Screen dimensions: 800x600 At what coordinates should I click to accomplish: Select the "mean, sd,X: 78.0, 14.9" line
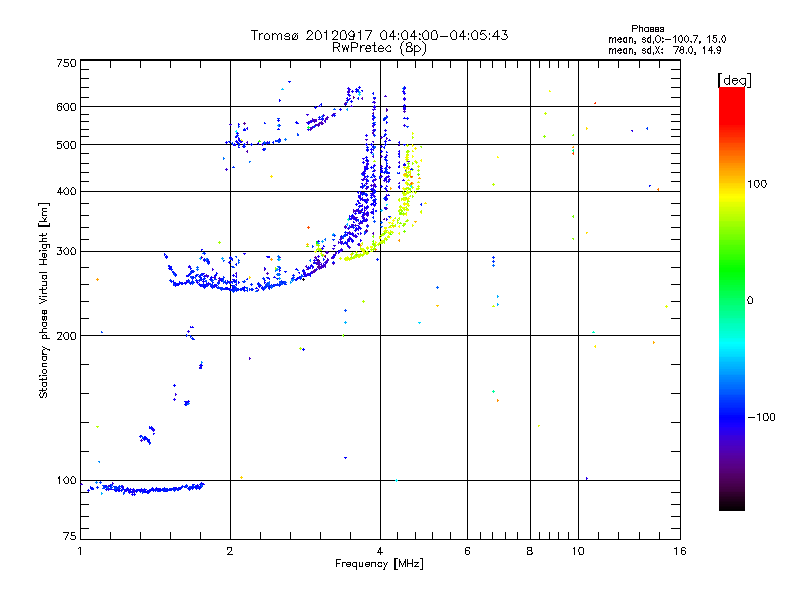[x=664, y=50]
